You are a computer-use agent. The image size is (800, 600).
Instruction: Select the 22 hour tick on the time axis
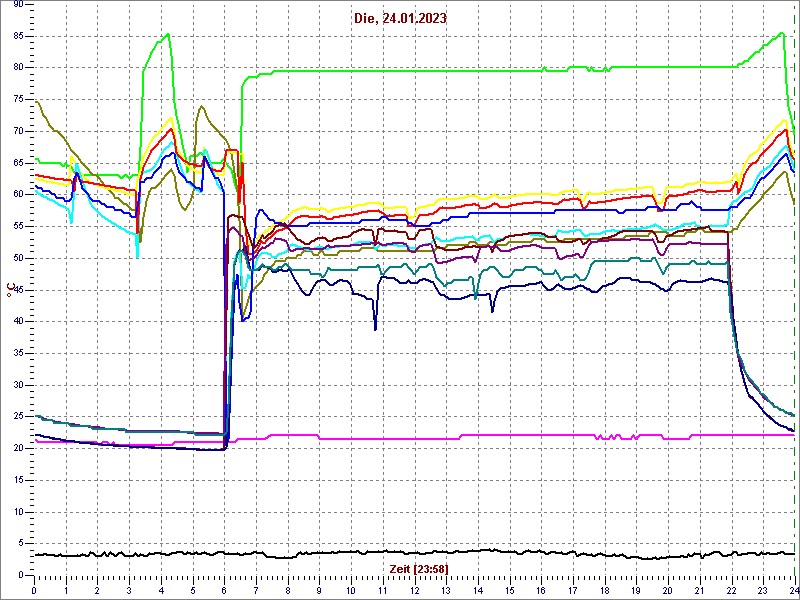tap(731, 590)
